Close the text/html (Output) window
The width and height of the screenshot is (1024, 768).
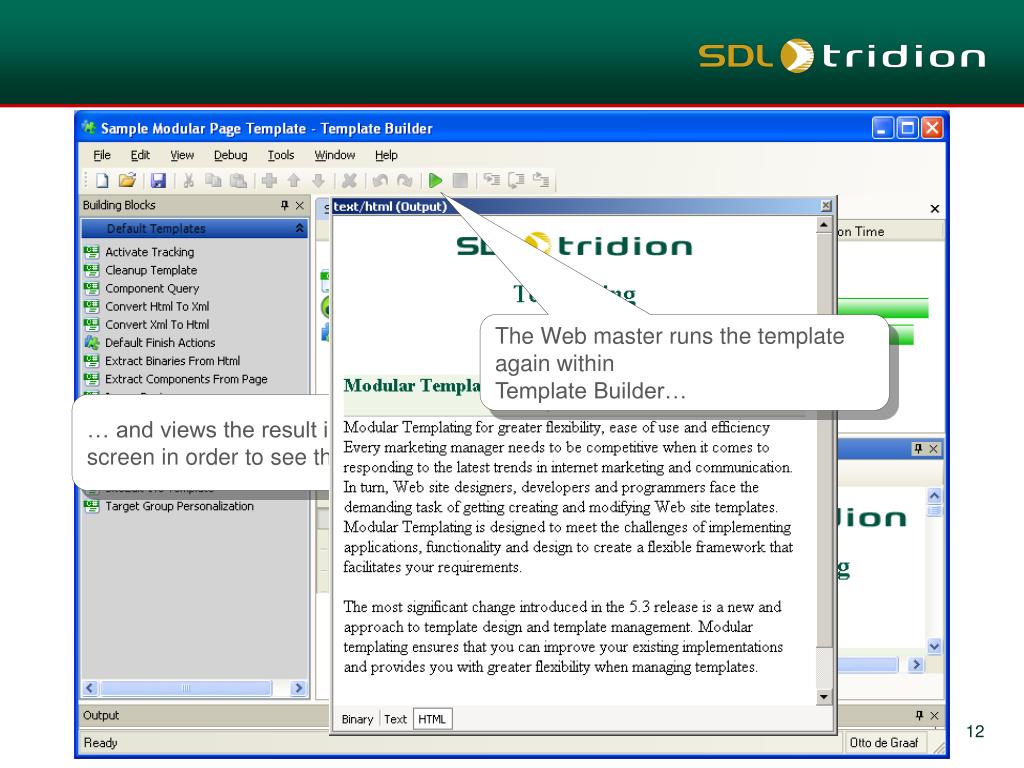click(826, 206)
